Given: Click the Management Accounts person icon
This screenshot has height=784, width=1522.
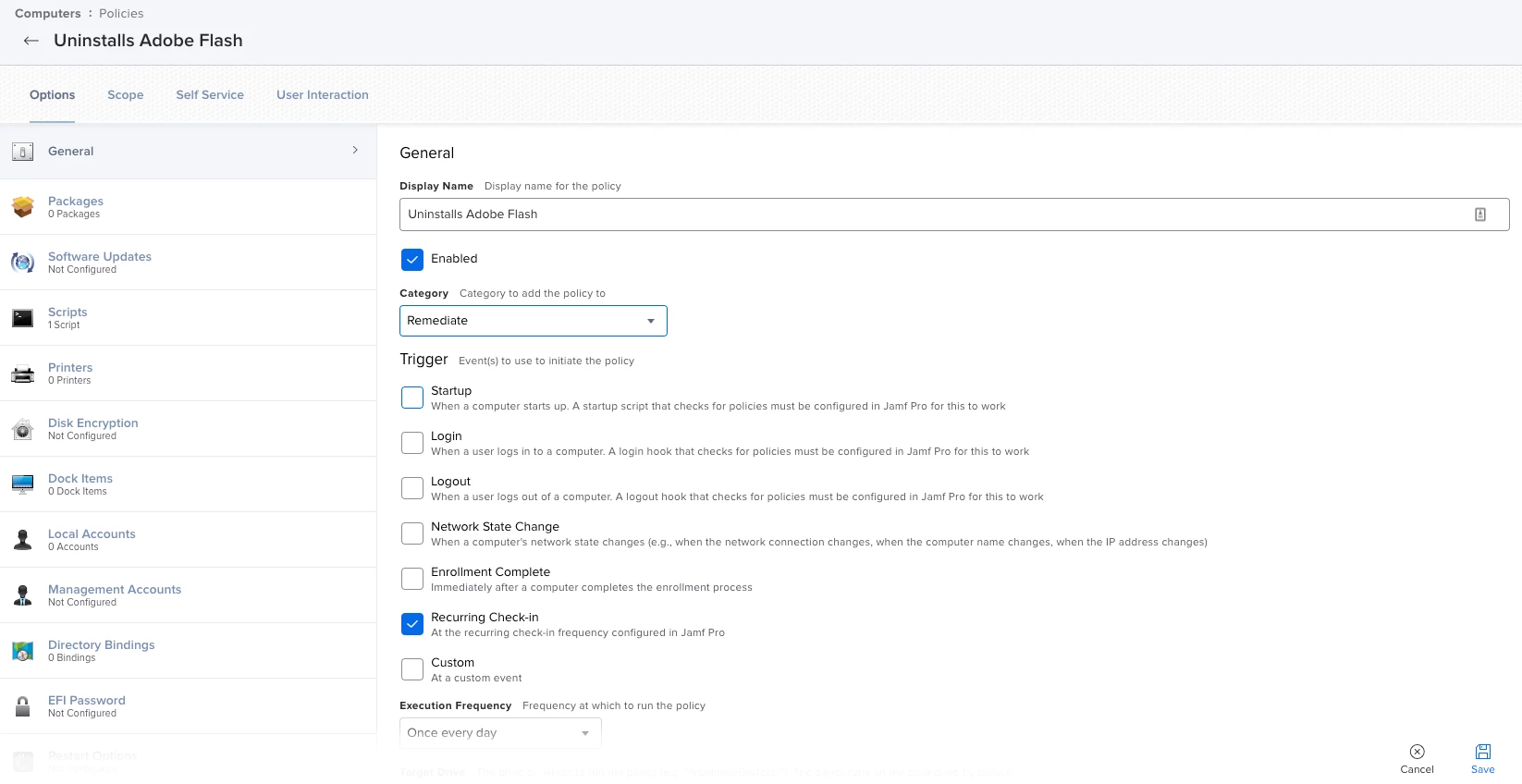Looking at the screenshot, I should pyautogui.click(x=23, y=595).
